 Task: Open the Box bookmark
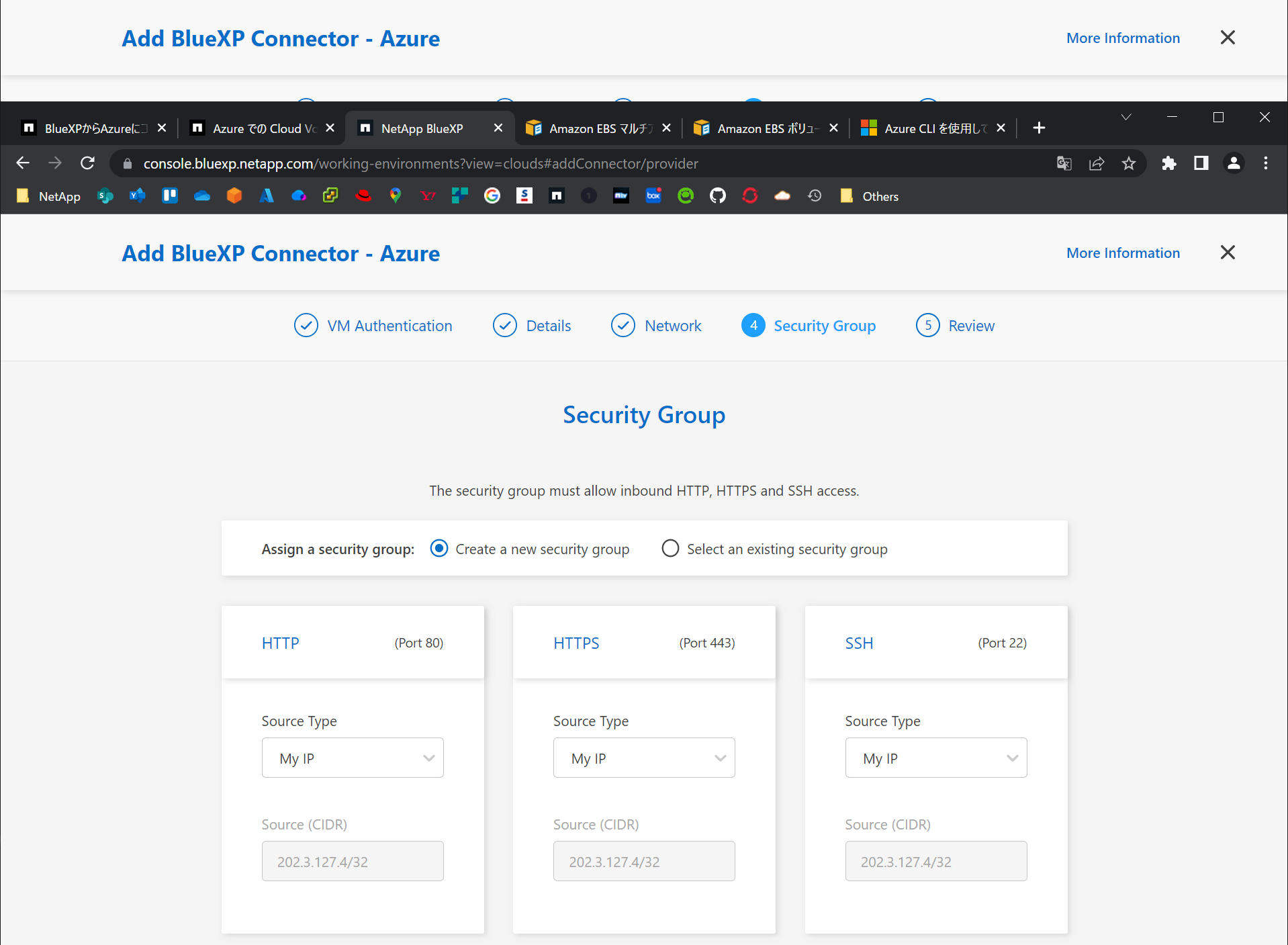pyautogui.click(x=653, y=195)
